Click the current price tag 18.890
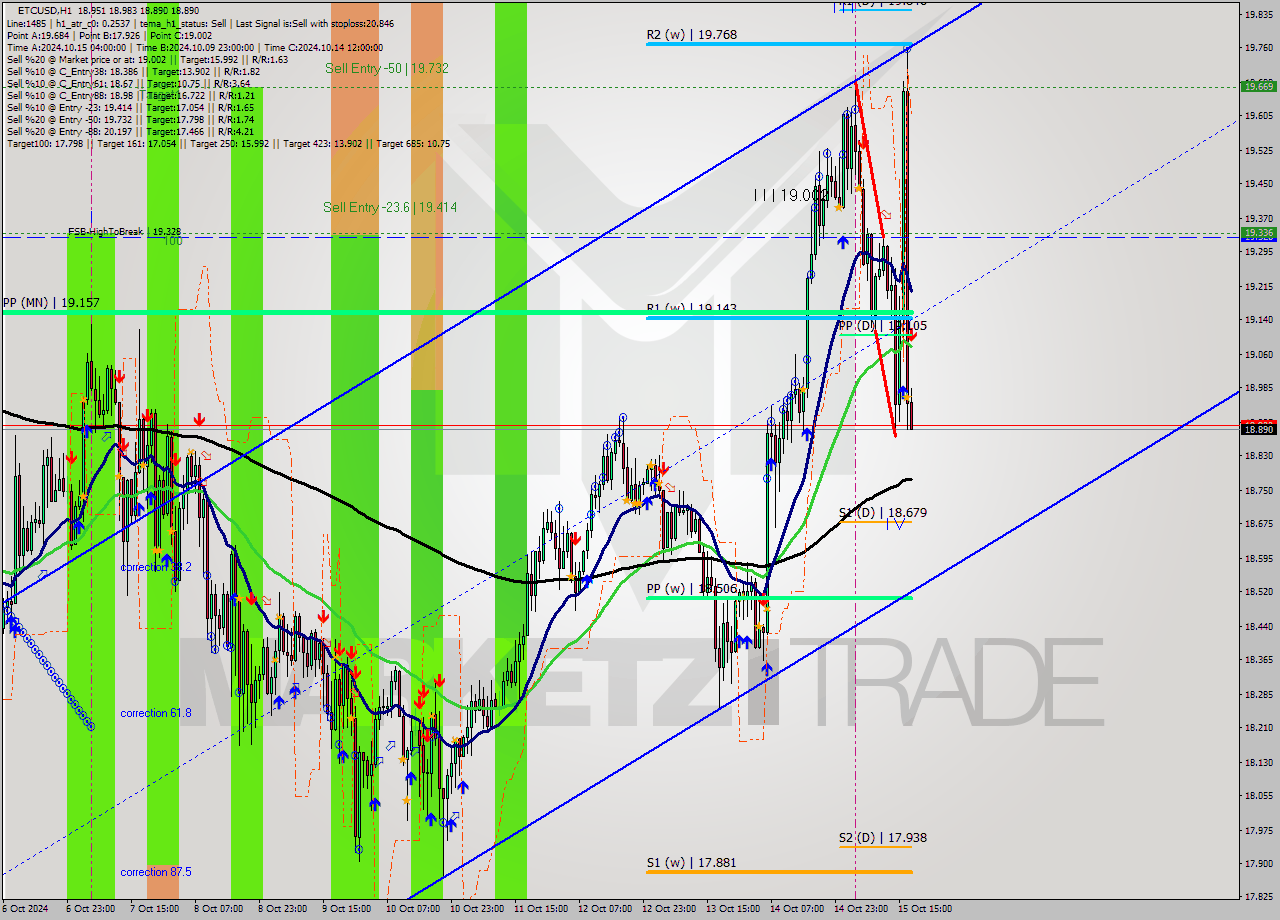This screenshot has height=920, width=1280. tap(1258, 429)
